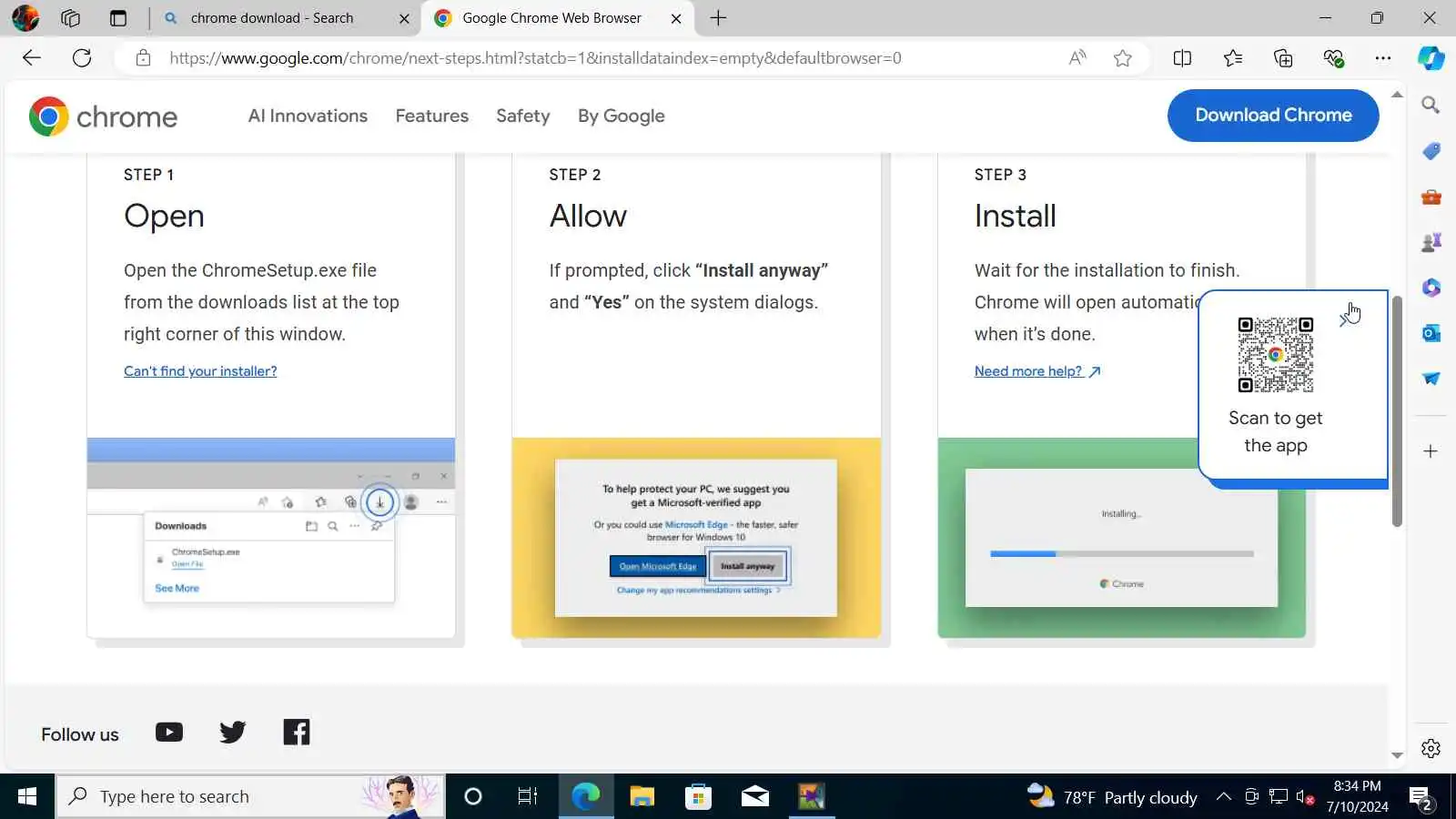Open the Edge profile menu icon
This screenshot has height=819, width=1456.
25,17
